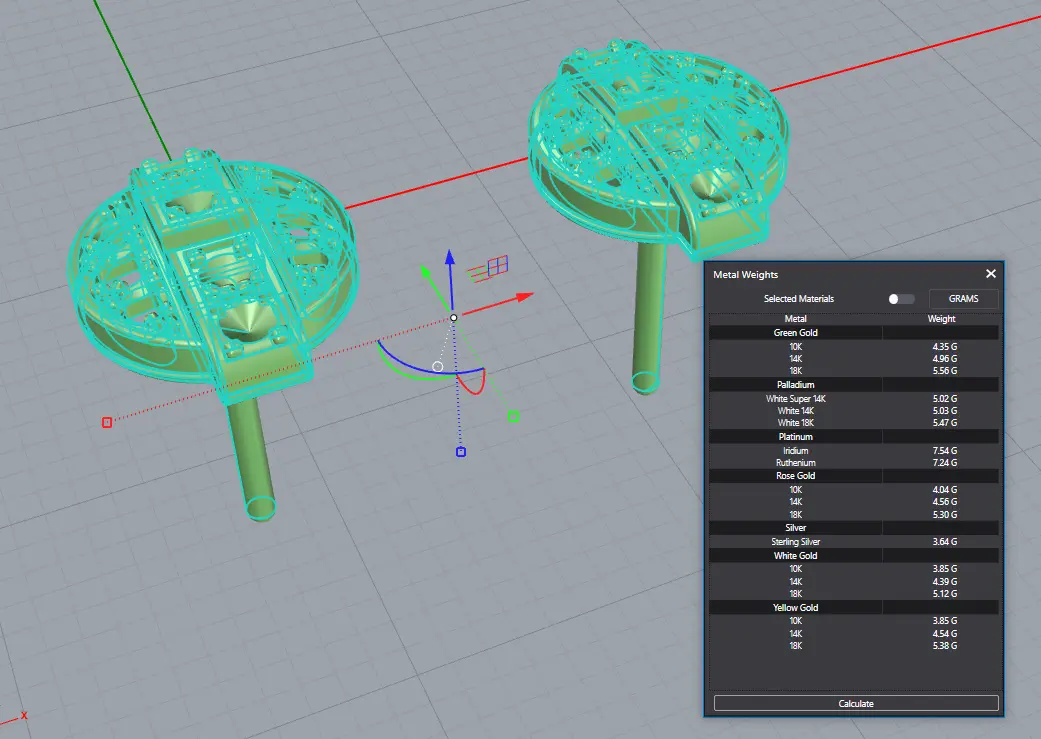This screenshot has width=1041, height=739.
Task: Click the gumball green Y-axis arrow
Action: tap(426, 272)
